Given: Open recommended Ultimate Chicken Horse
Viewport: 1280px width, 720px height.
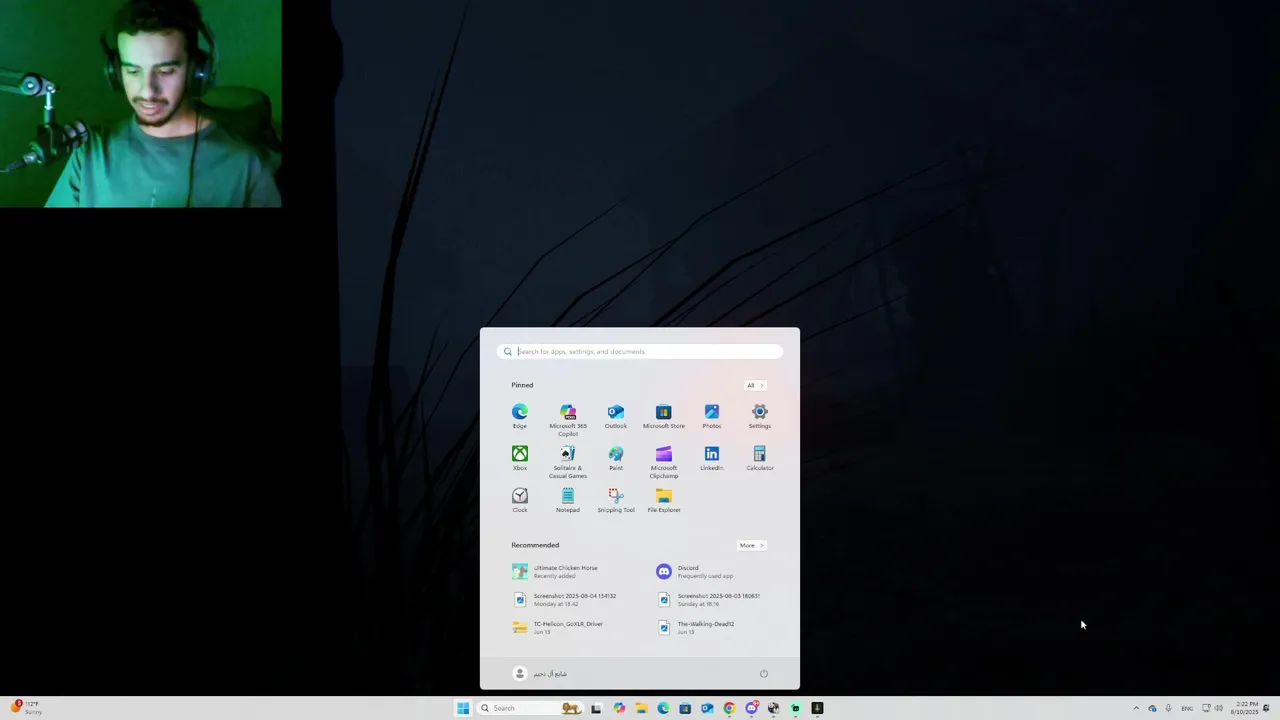Looking at the screenshot, I should coord(569,571).
